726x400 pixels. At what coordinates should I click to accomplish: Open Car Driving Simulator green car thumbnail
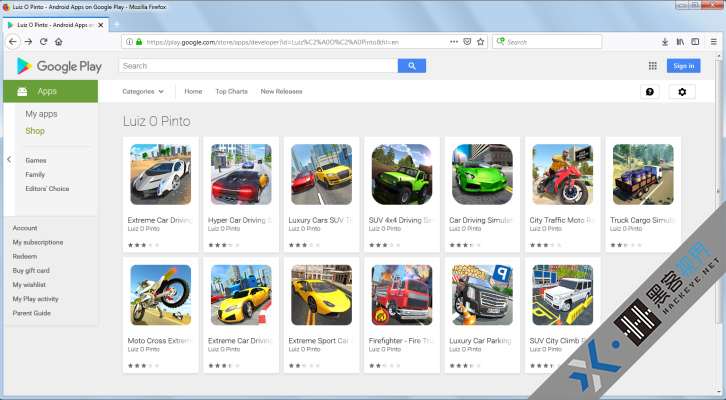[482, 174]
